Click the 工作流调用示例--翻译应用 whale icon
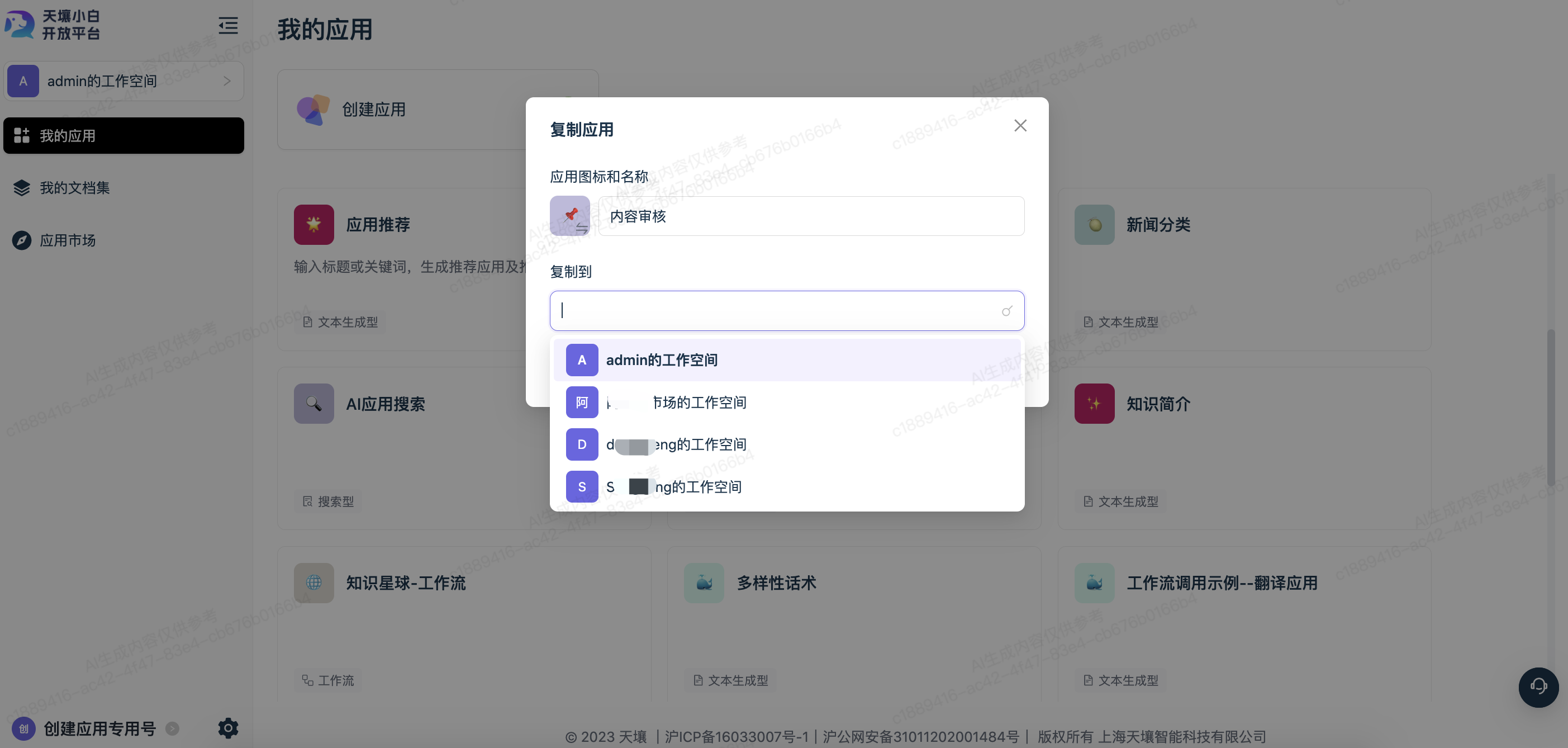Image resolution: width=1568 pixels, height=748 pixels. (x=1095, y=583)
